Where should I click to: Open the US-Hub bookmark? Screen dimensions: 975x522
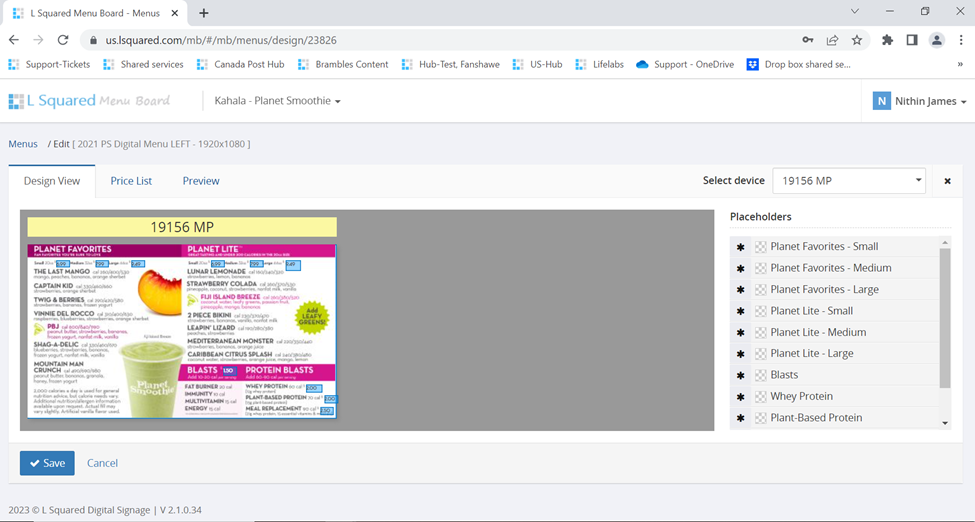pyautogui.click(x=537, y=64)
